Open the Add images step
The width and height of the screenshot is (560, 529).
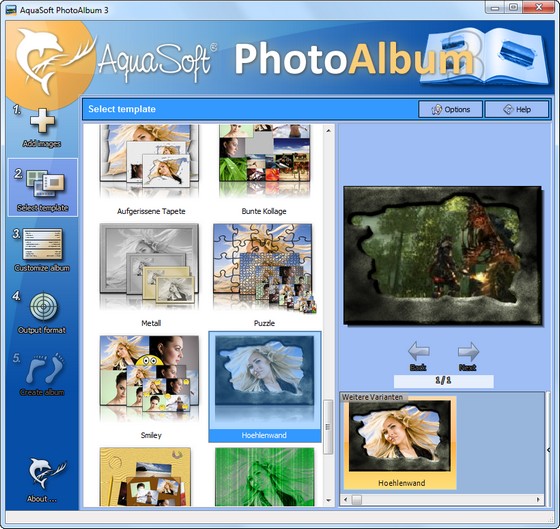click(x=42, y=128)
